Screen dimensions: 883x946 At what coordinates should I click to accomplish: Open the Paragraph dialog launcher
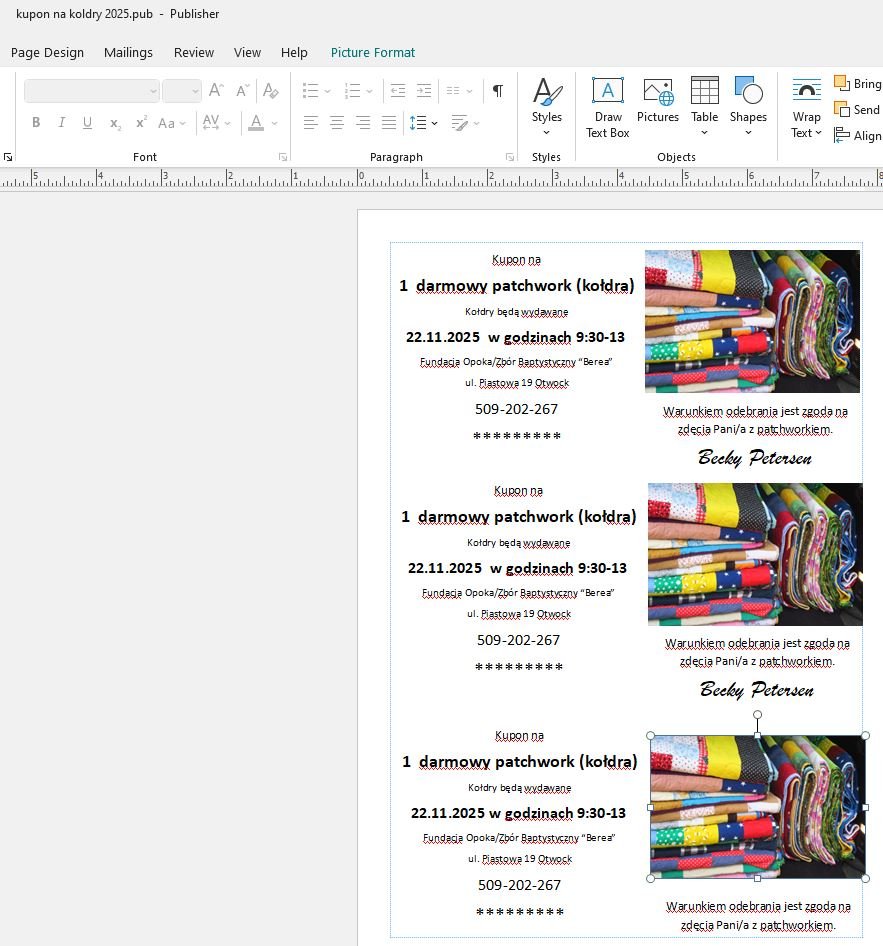510,157
